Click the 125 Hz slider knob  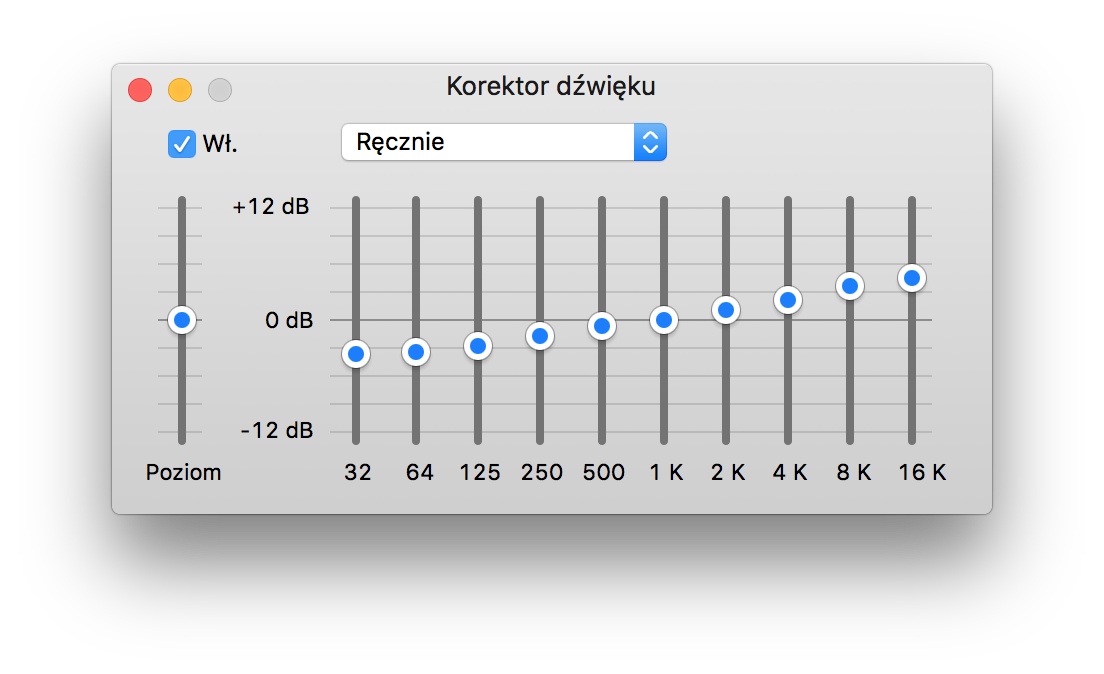coord(478,346)
